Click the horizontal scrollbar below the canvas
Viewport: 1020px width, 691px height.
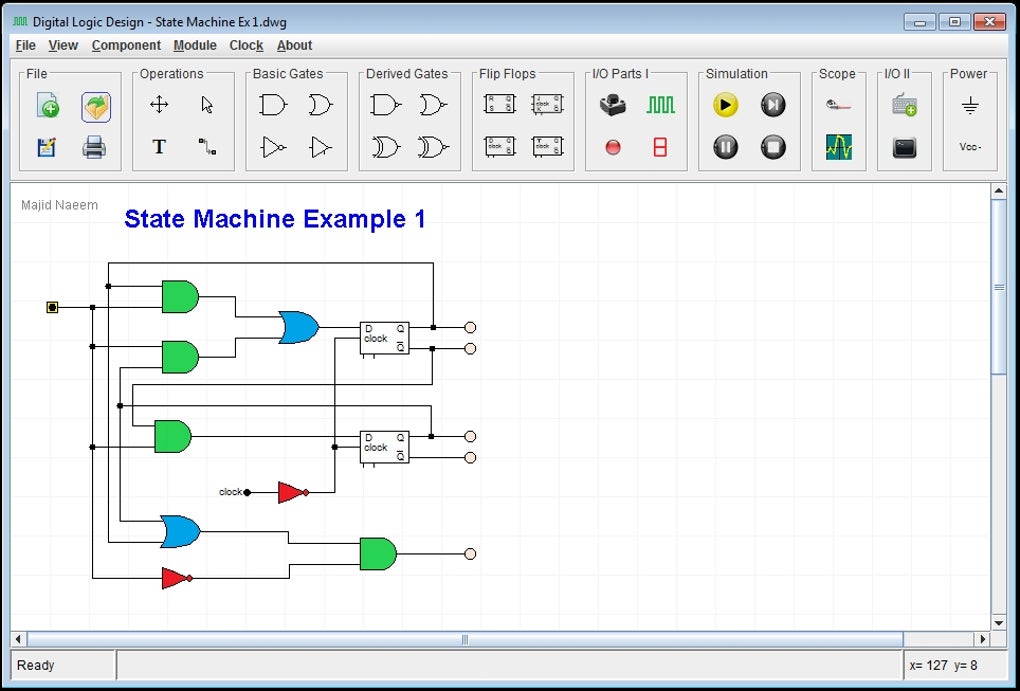(463, 638)
